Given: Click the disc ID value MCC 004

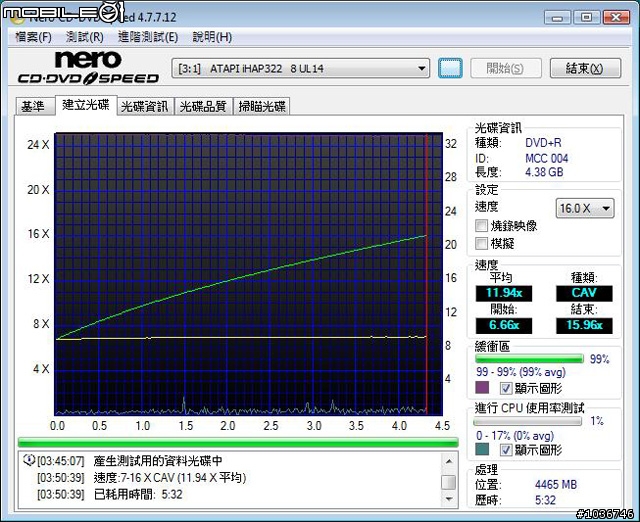Looking at the screenshot, I should [547, 158].
